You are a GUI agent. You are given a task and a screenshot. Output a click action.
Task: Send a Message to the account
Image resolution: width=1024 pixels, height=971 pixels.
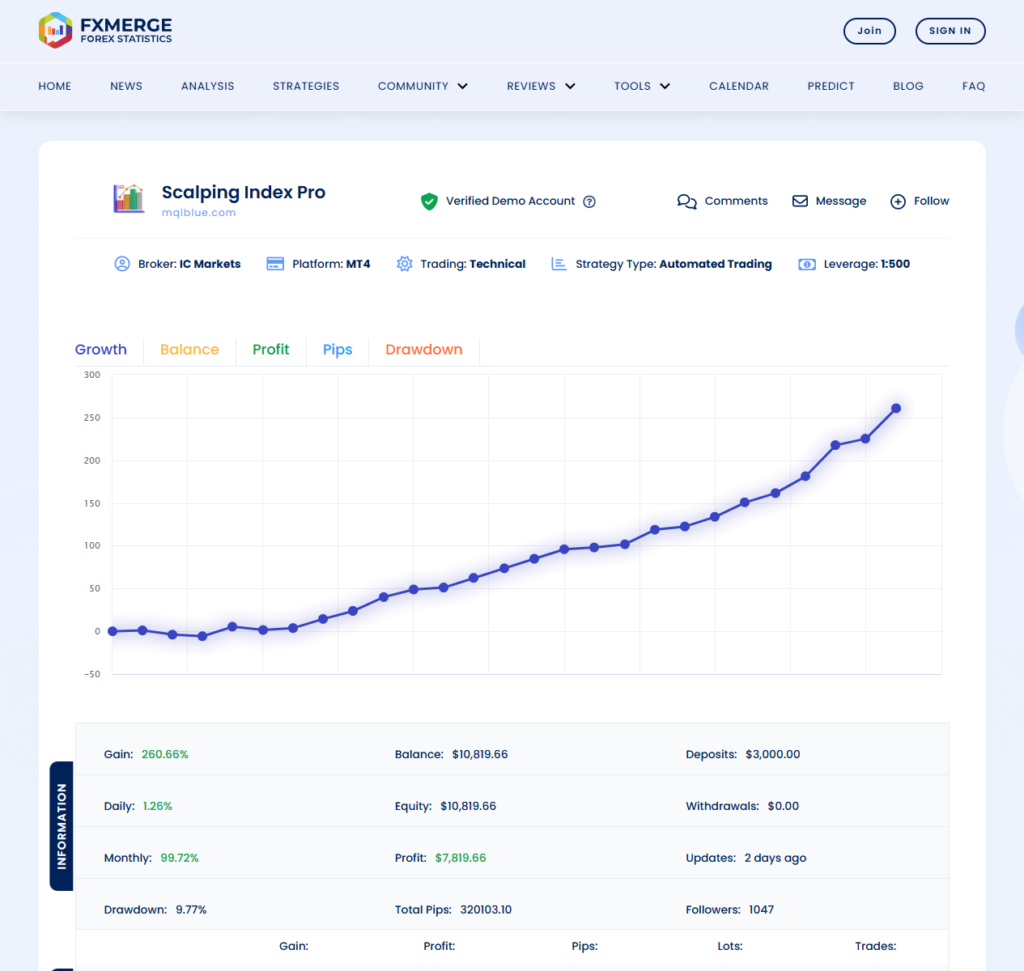[x=840, y=201]
